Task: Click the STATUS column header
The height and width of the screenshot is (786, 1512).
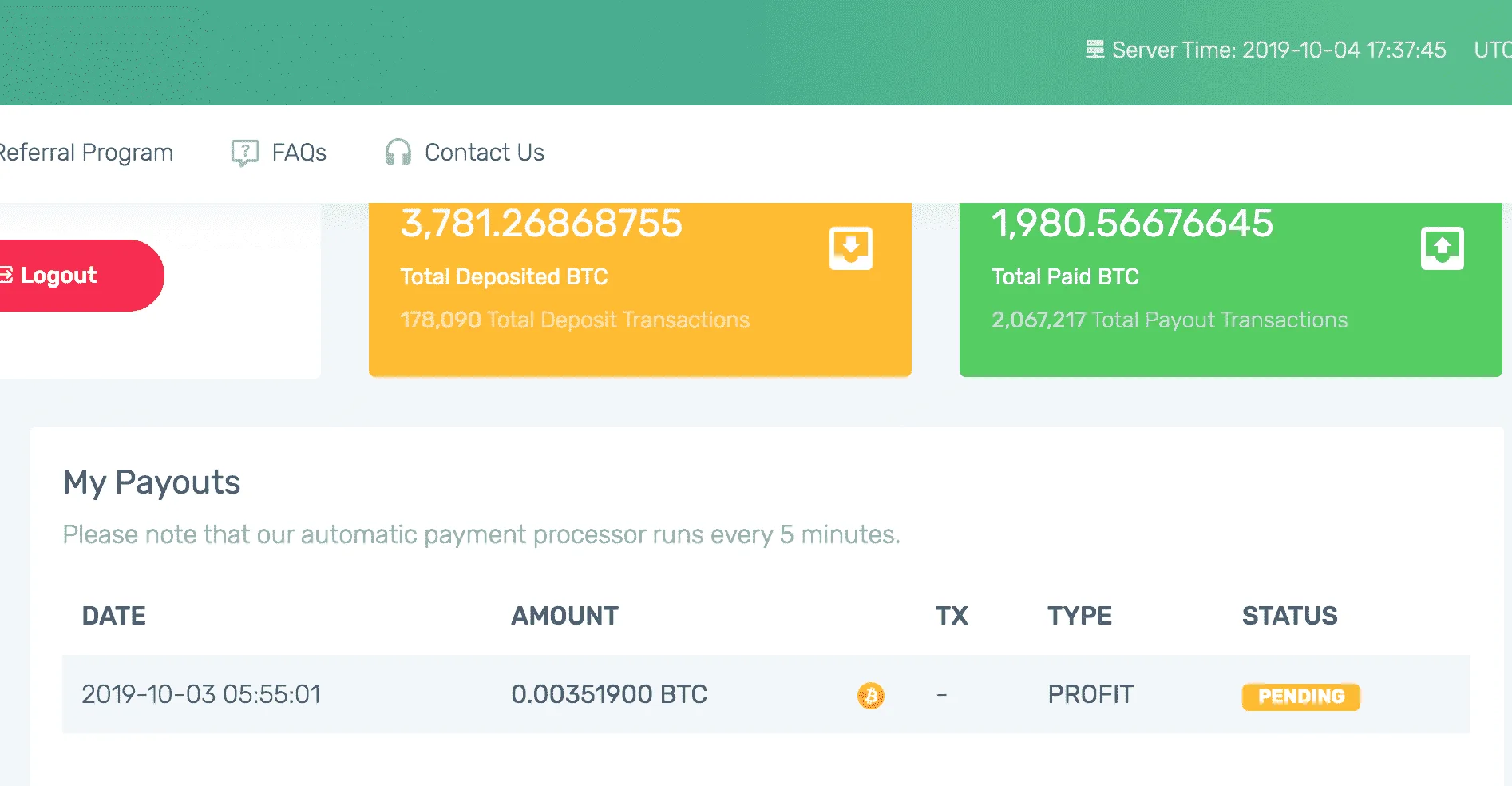Action: click(1289, 616)
